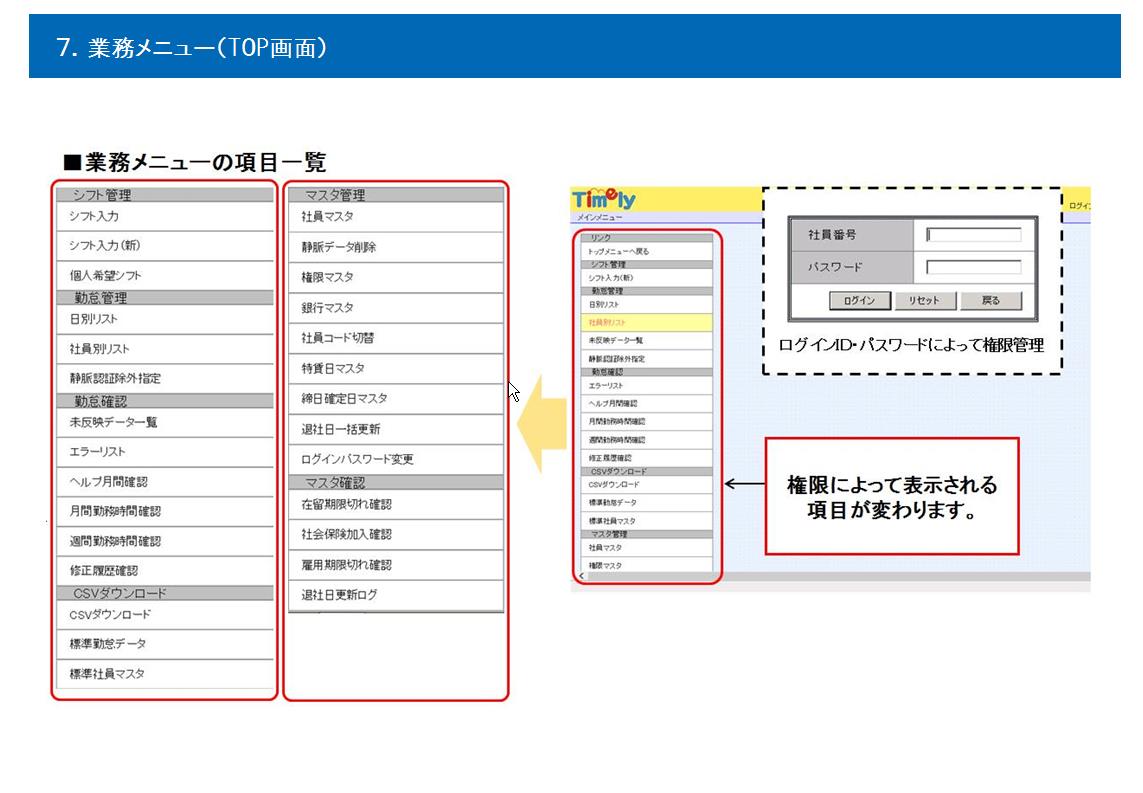Choose 日別リスト in the enlarged menu list

(x=165, y=319)
